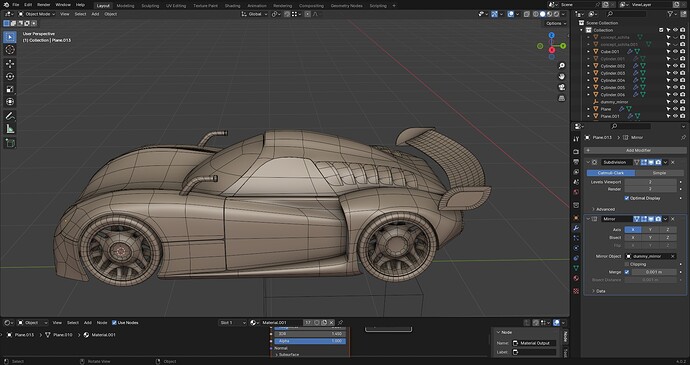Image resolution: width=690 pixels, height=365 pixels.
Task: Select the Add Cube tool
Action: click(10, 143)
